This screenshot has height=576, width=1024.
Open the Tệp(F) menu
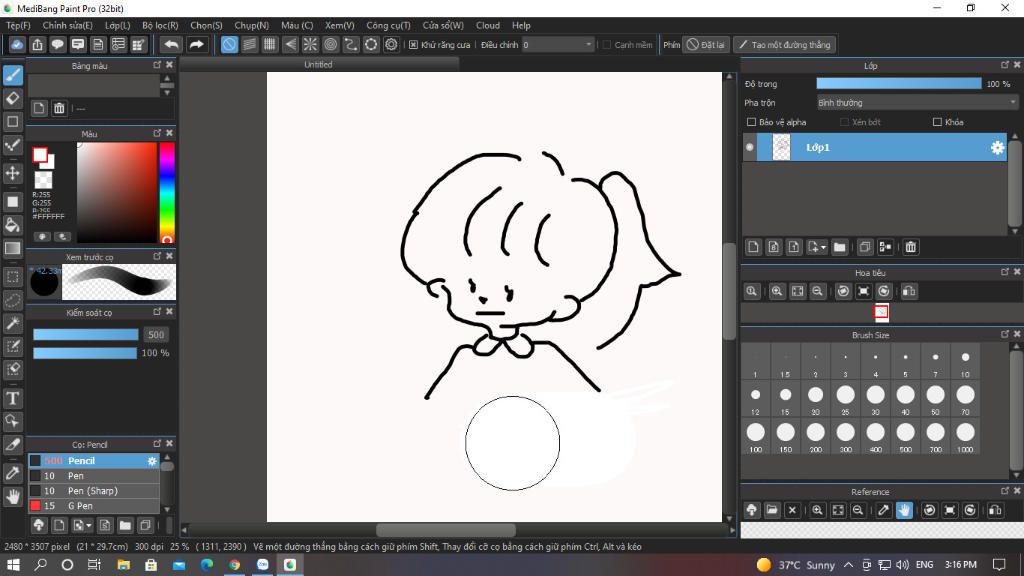click(18, 25)
